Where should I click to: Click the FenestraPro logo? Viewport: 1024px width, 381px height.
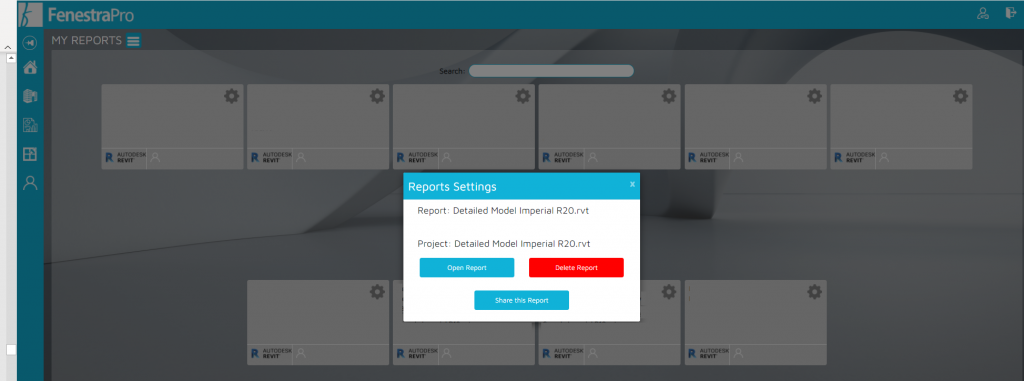(76, 14)
